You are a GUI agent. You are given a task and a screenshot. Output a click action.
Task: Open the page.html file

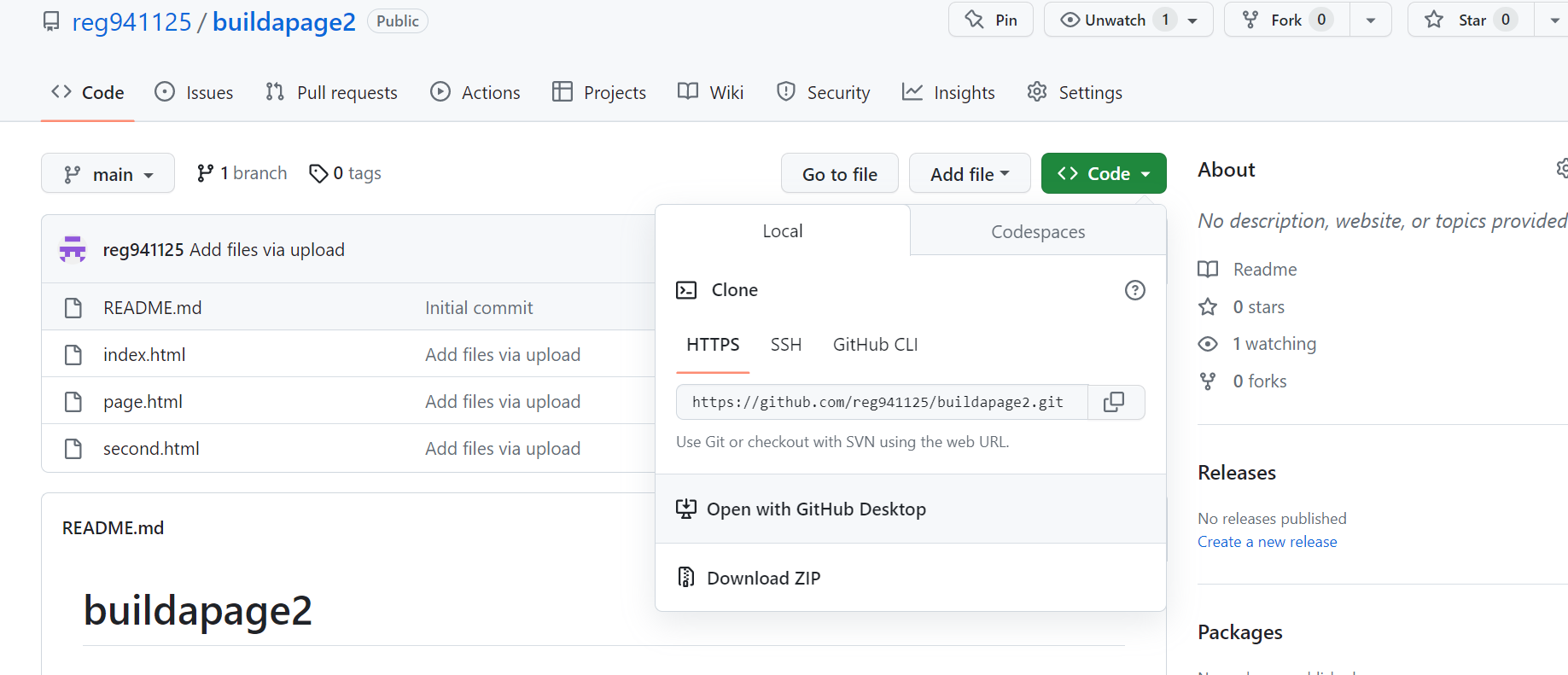pos(143,401)
